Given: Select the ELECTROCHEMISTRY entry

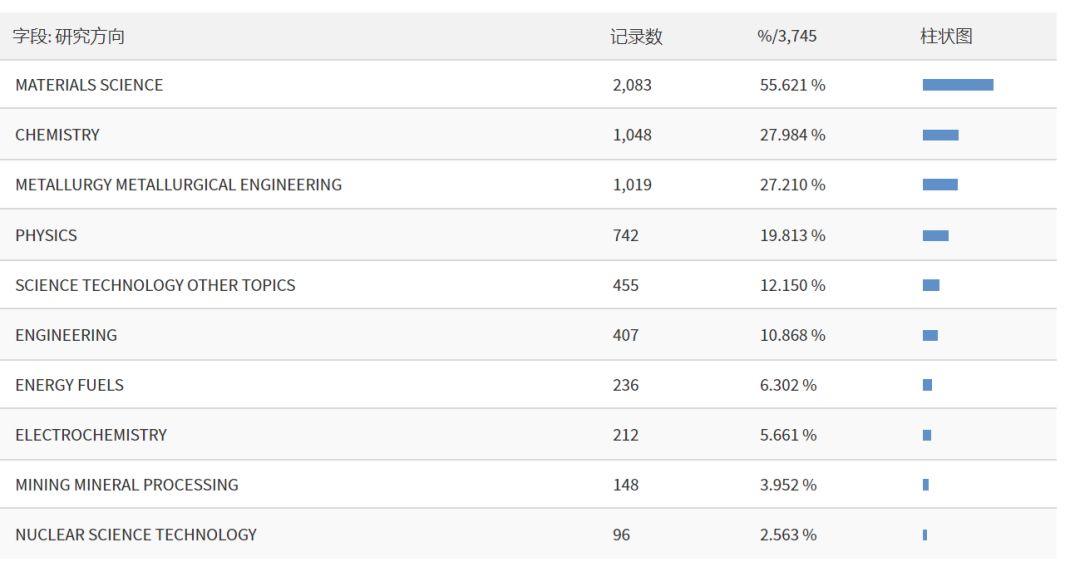Looking at the screenshot, I should [x=91, y=435].
